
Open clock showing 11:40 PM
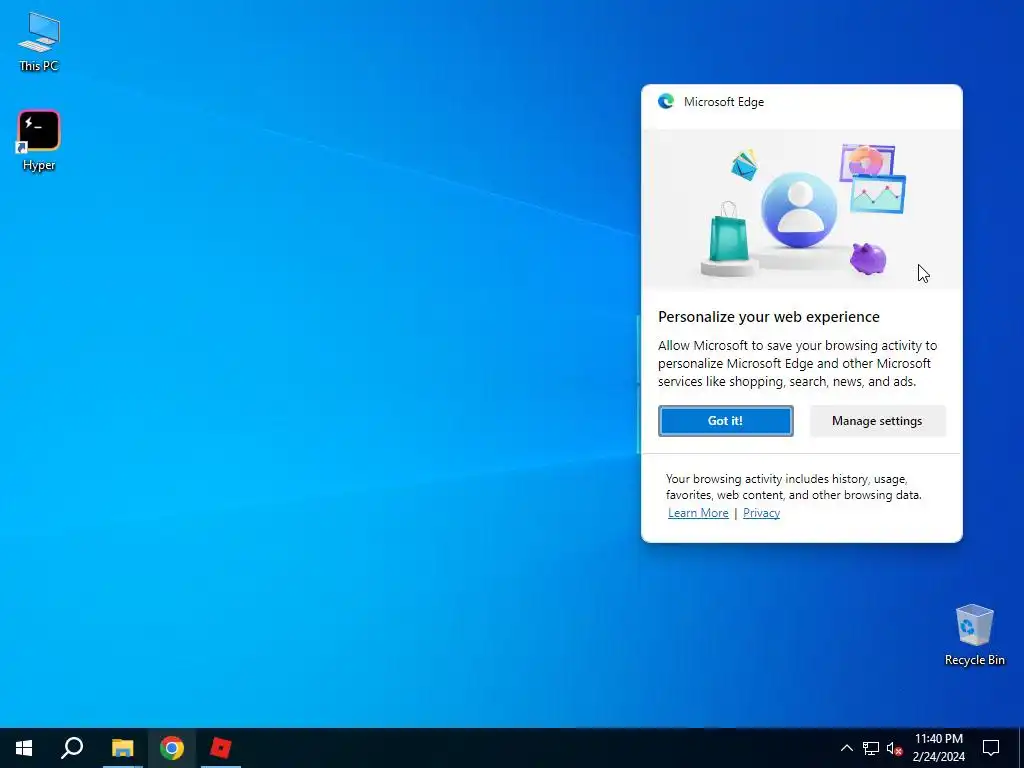(938, 748)
